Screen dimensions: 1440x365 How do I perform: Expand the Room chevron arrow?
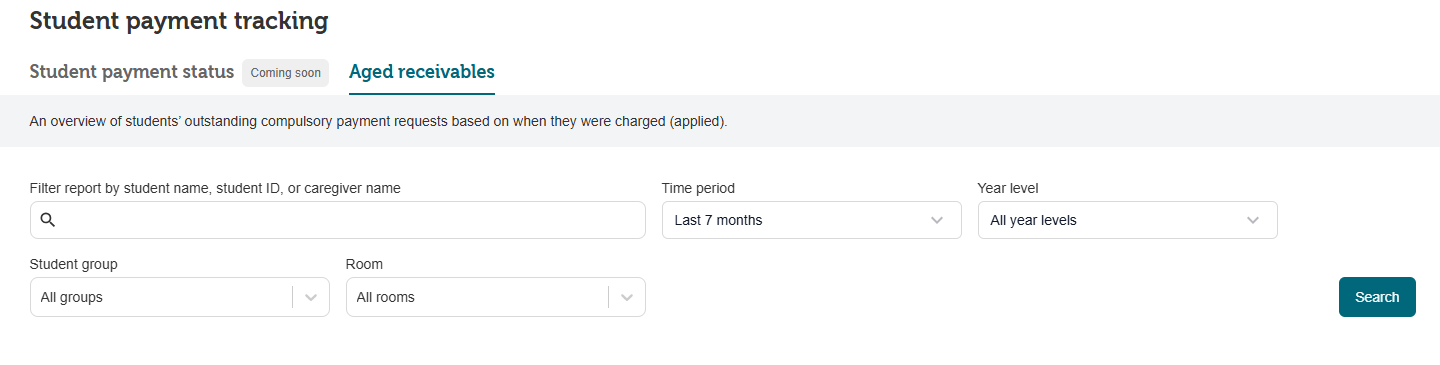tap(627, 297)
